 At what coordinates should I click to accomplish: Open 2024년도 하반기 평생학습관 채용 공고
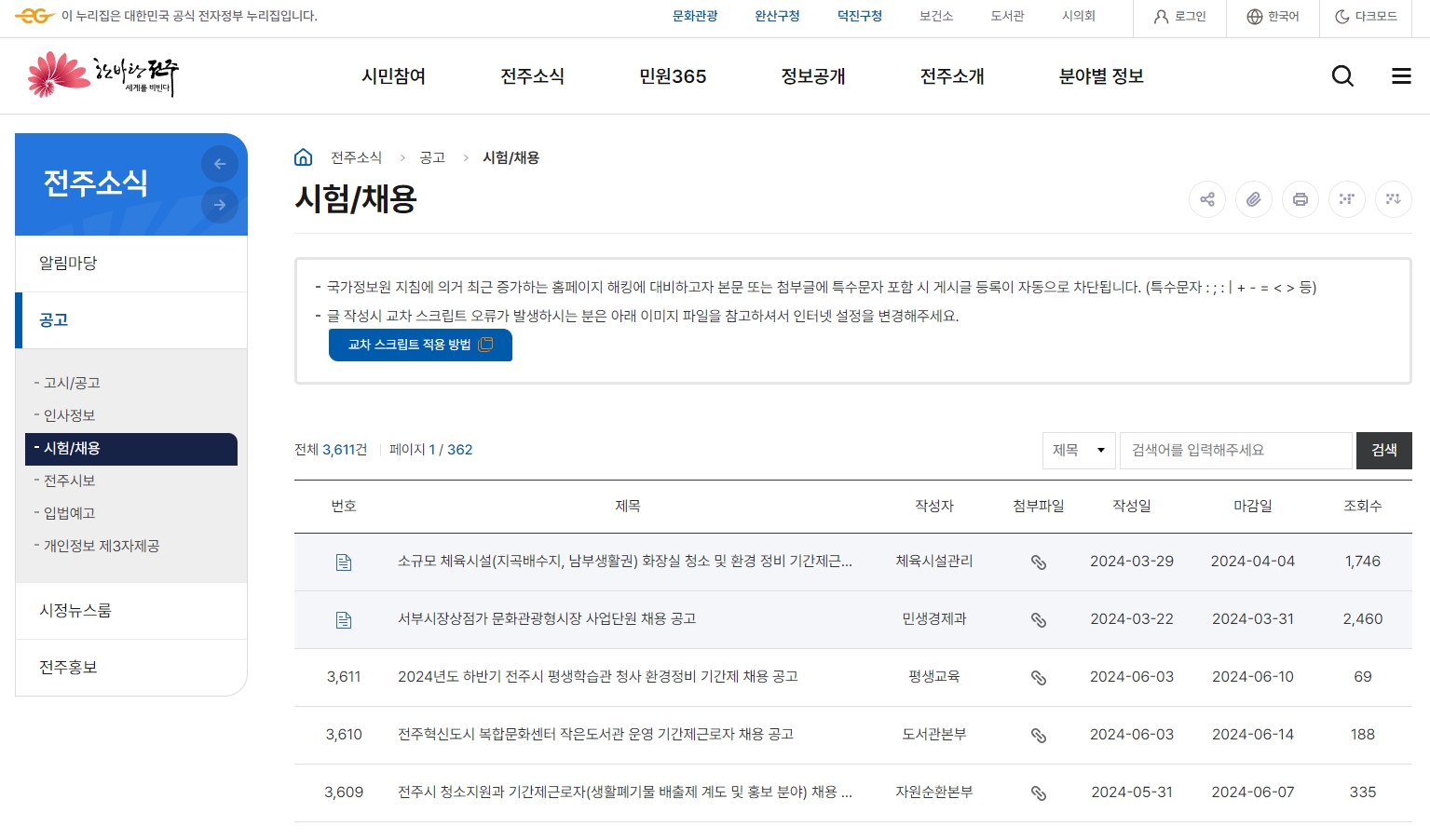[597, 677]
